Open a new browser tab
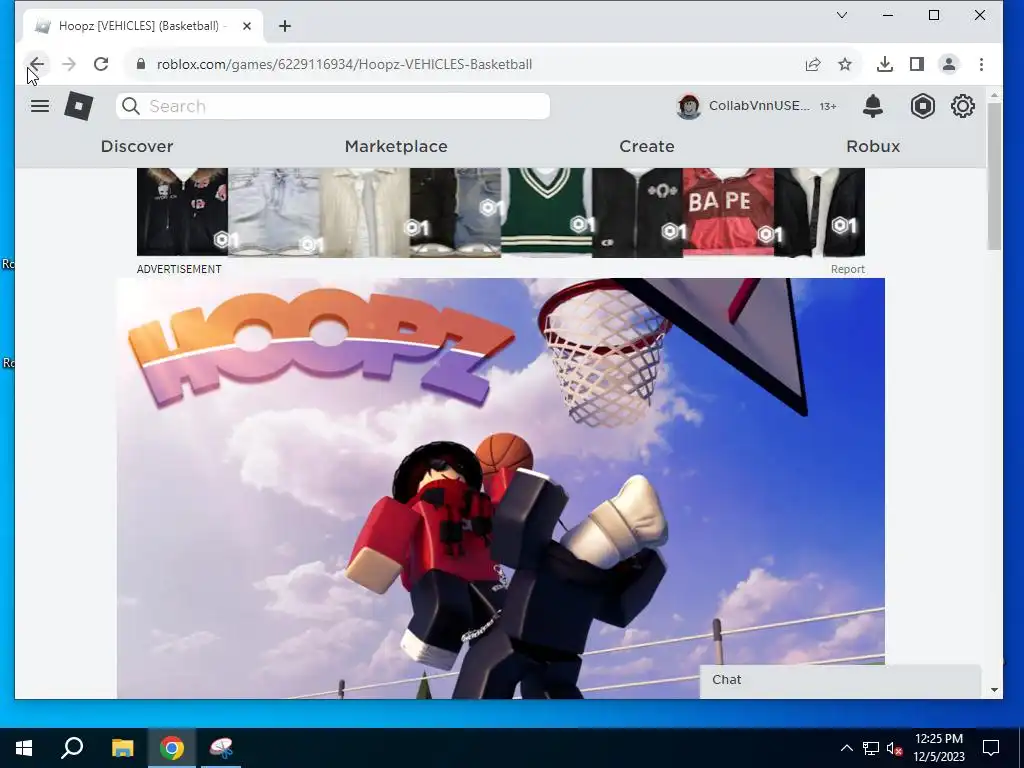 [285, 26]
